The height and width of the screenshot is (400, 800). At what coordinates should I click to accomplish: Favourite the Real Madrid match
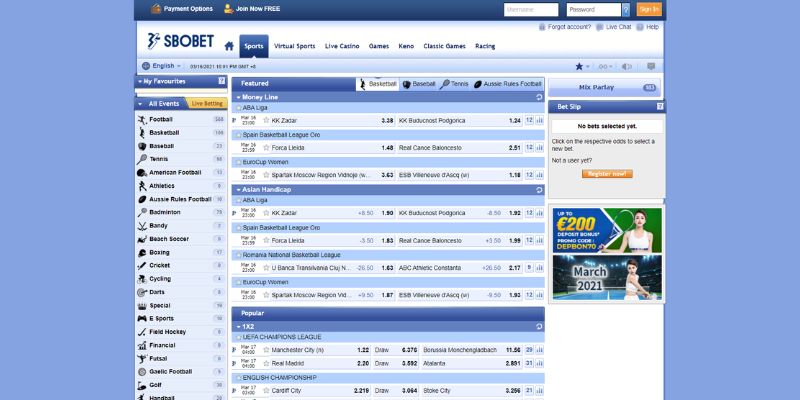pyautogui.click(x=266, y=363)
